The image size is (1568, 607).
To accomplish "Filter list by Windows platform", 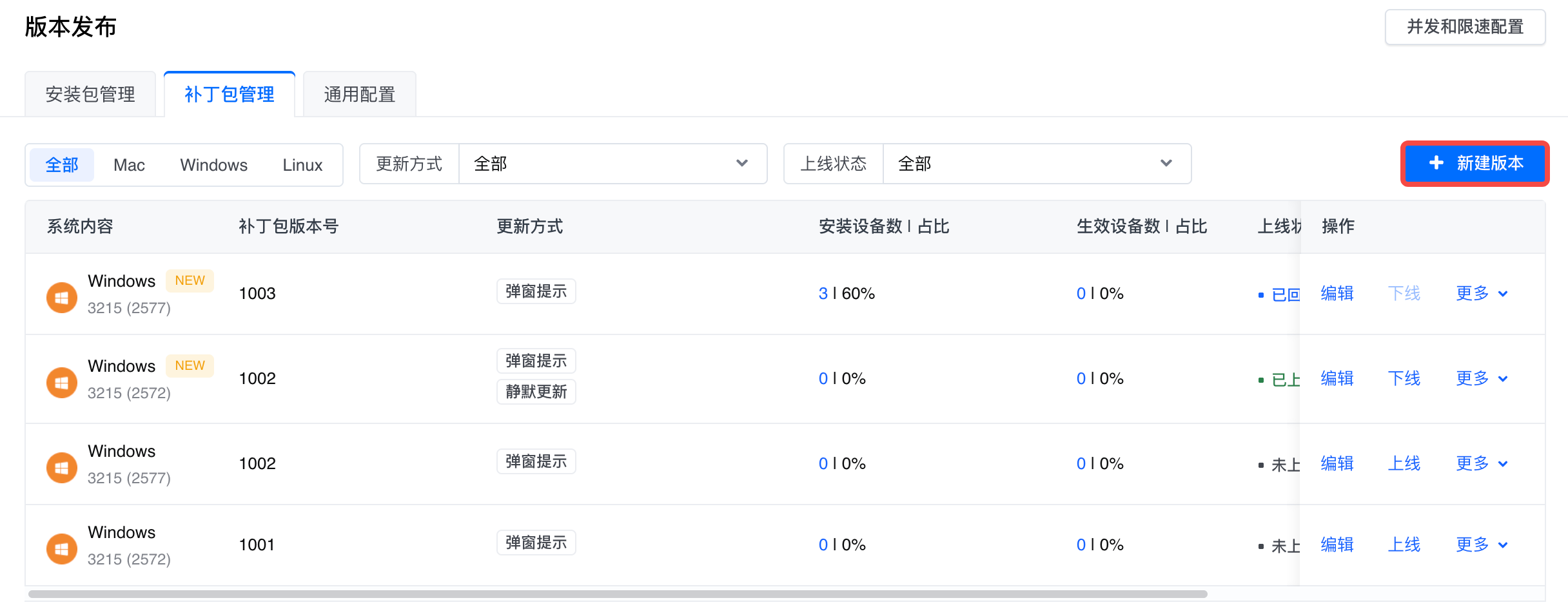I will pyautogui.click(x=213, y=165).
